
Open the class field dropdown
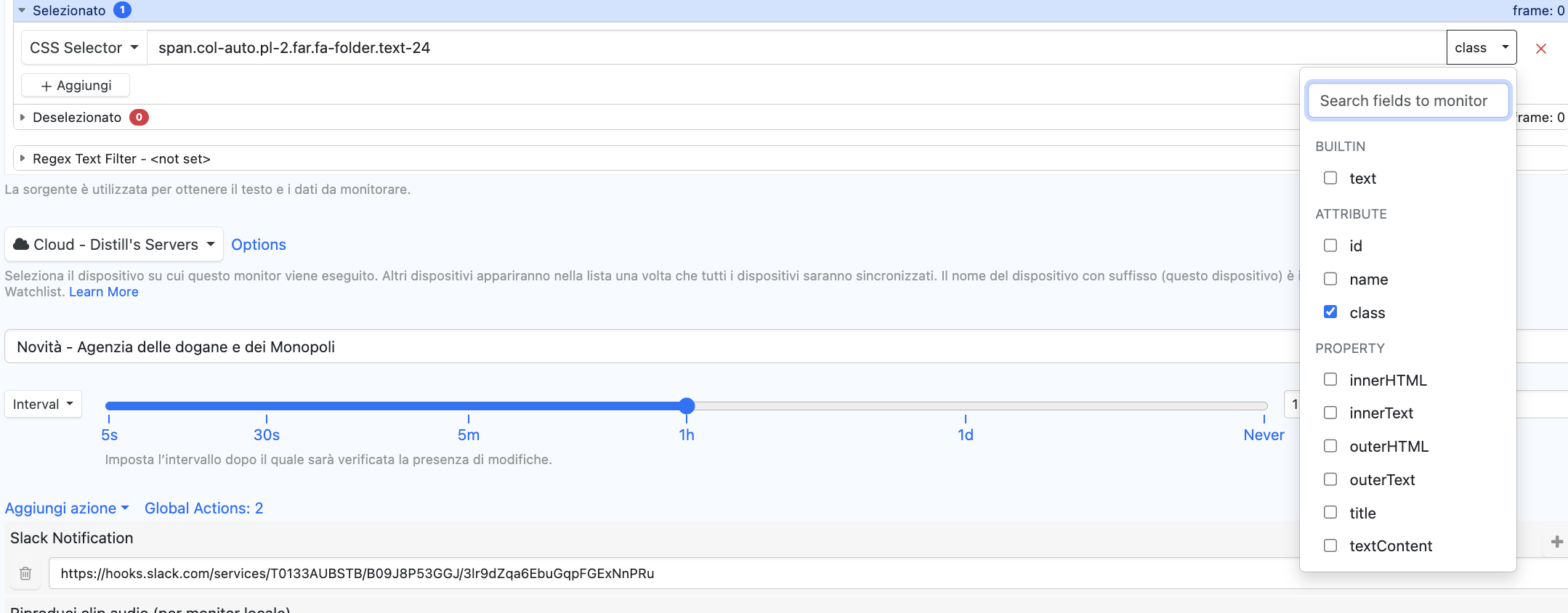tap(1481, 48)
